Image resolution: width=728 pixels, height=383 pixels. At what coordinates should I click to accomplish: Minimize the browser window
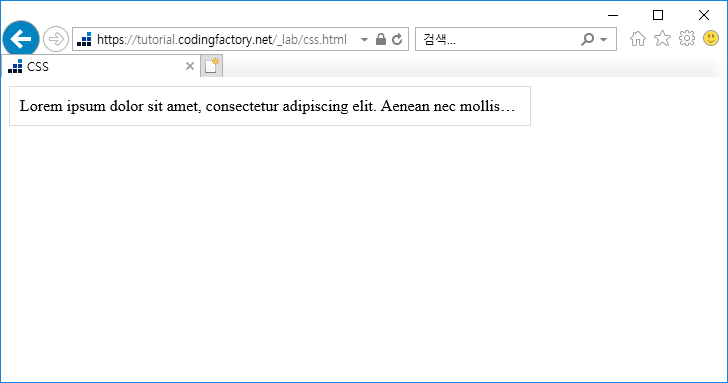tap(613, 15)
